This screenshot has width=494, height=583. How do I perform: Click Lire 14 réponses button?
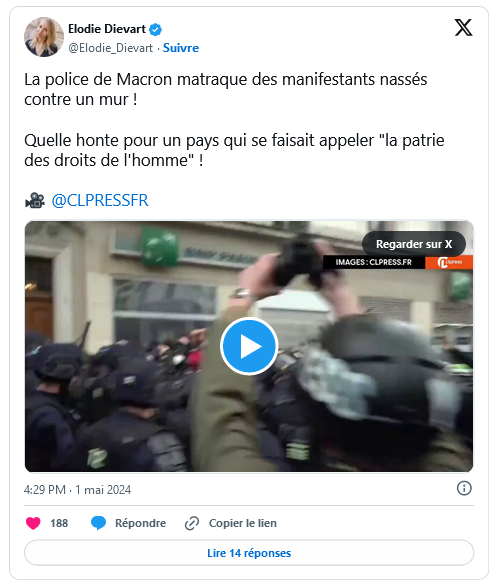tap(249, 553)
